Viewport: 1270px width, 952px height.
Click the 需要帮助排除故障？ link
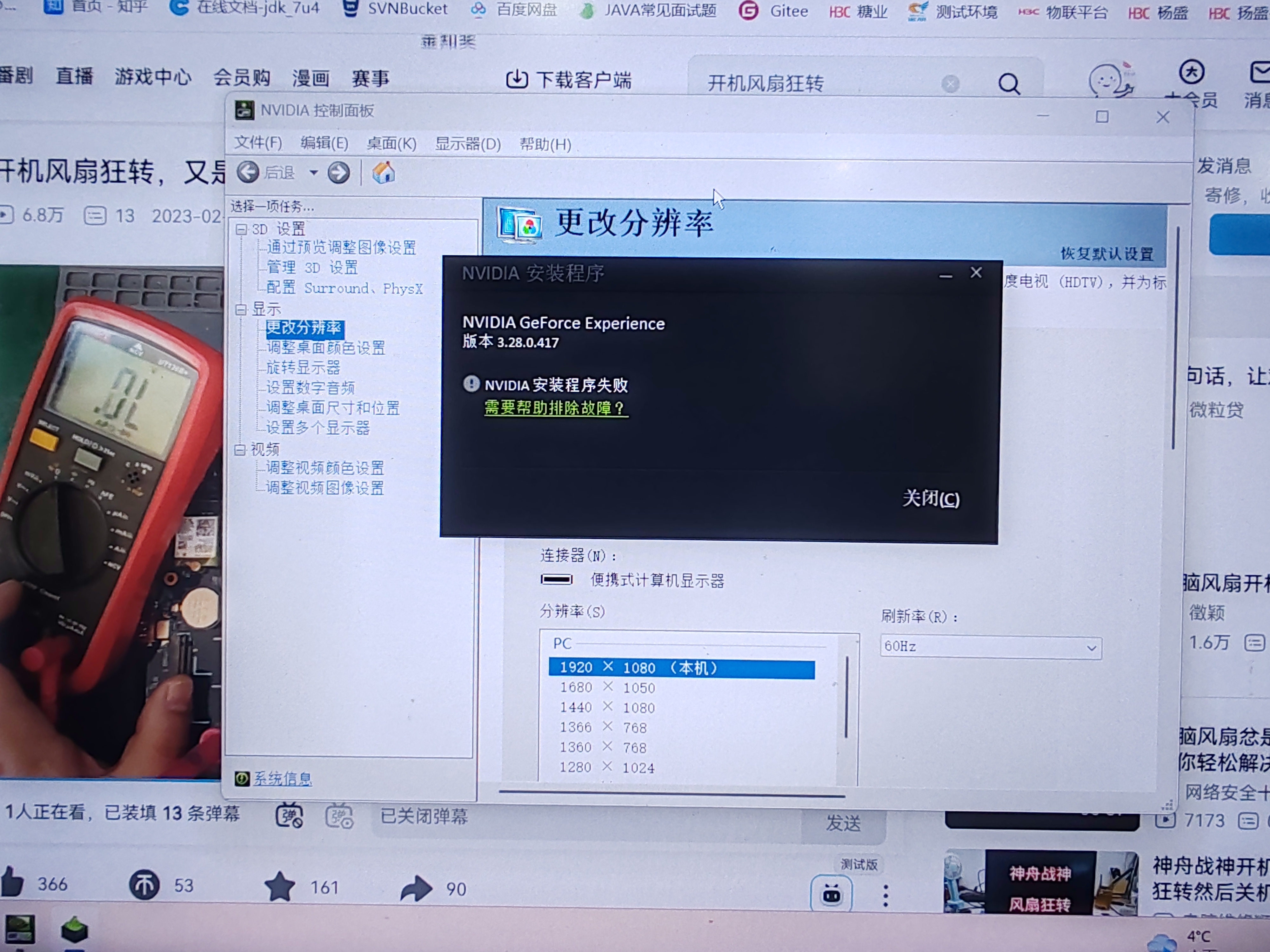pos(555,408)
